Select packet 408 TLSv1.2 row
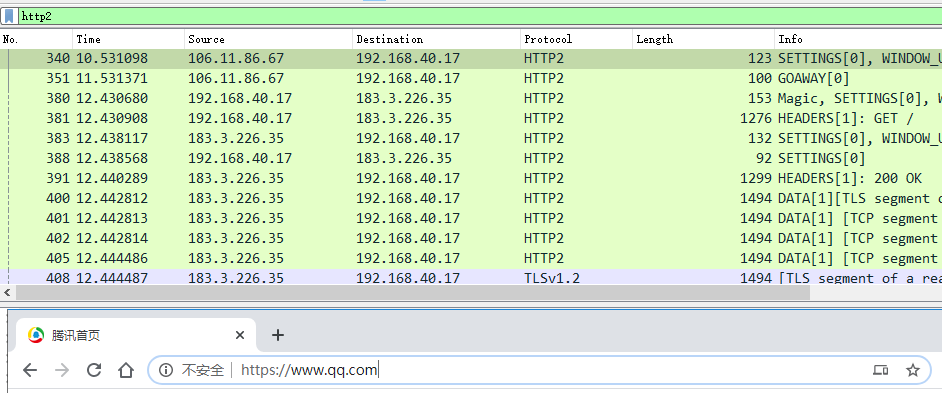Screen dimensions: 942x393 pyautogui.click(x=471, y=277)
